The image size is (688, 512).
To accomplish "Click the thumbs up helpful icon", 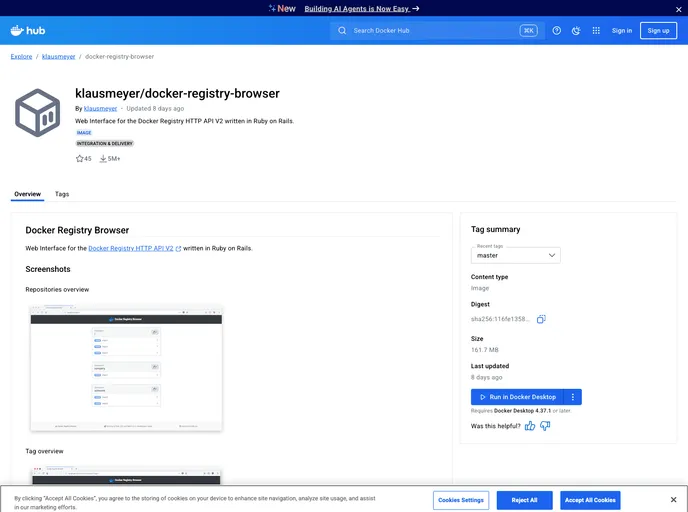I will tap(530, 426).
